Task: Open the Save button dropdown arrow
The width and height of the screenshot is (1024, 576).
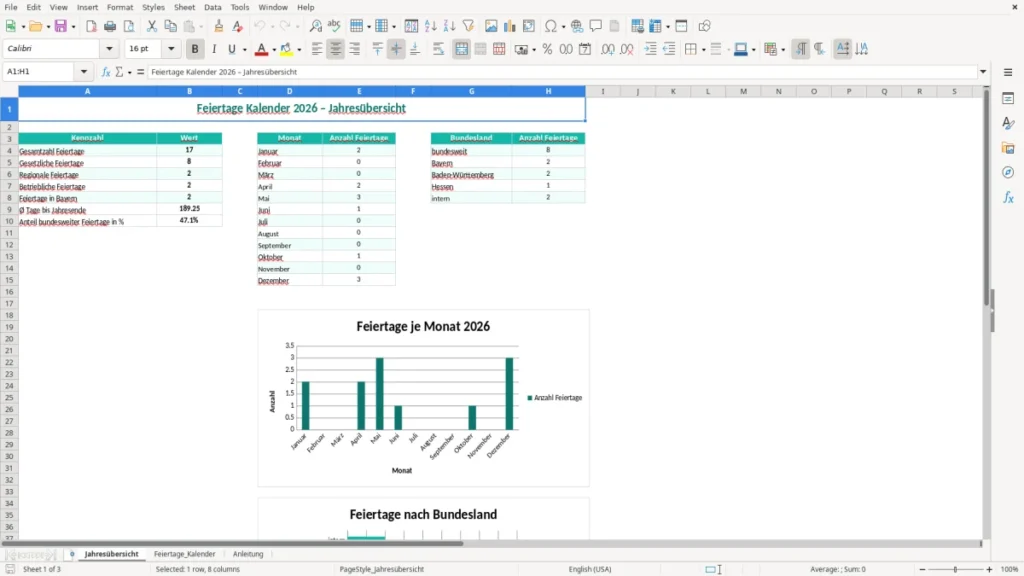Action: click(x=73, y=27)
